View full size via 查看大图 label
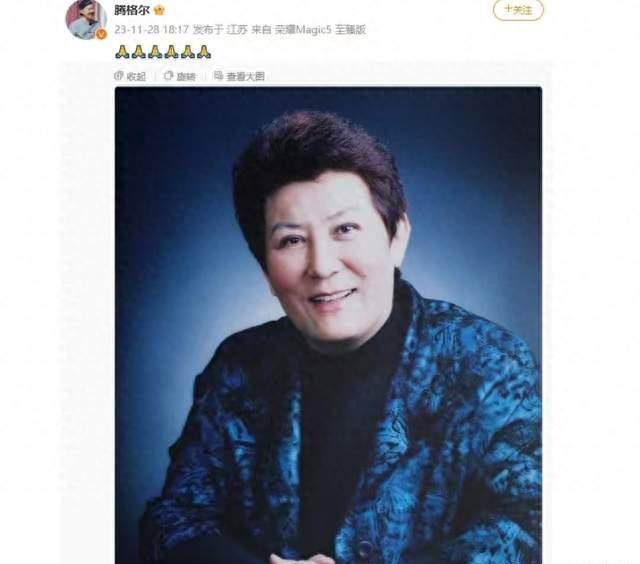Screen dimensions: 640x564 click(245, 76)
